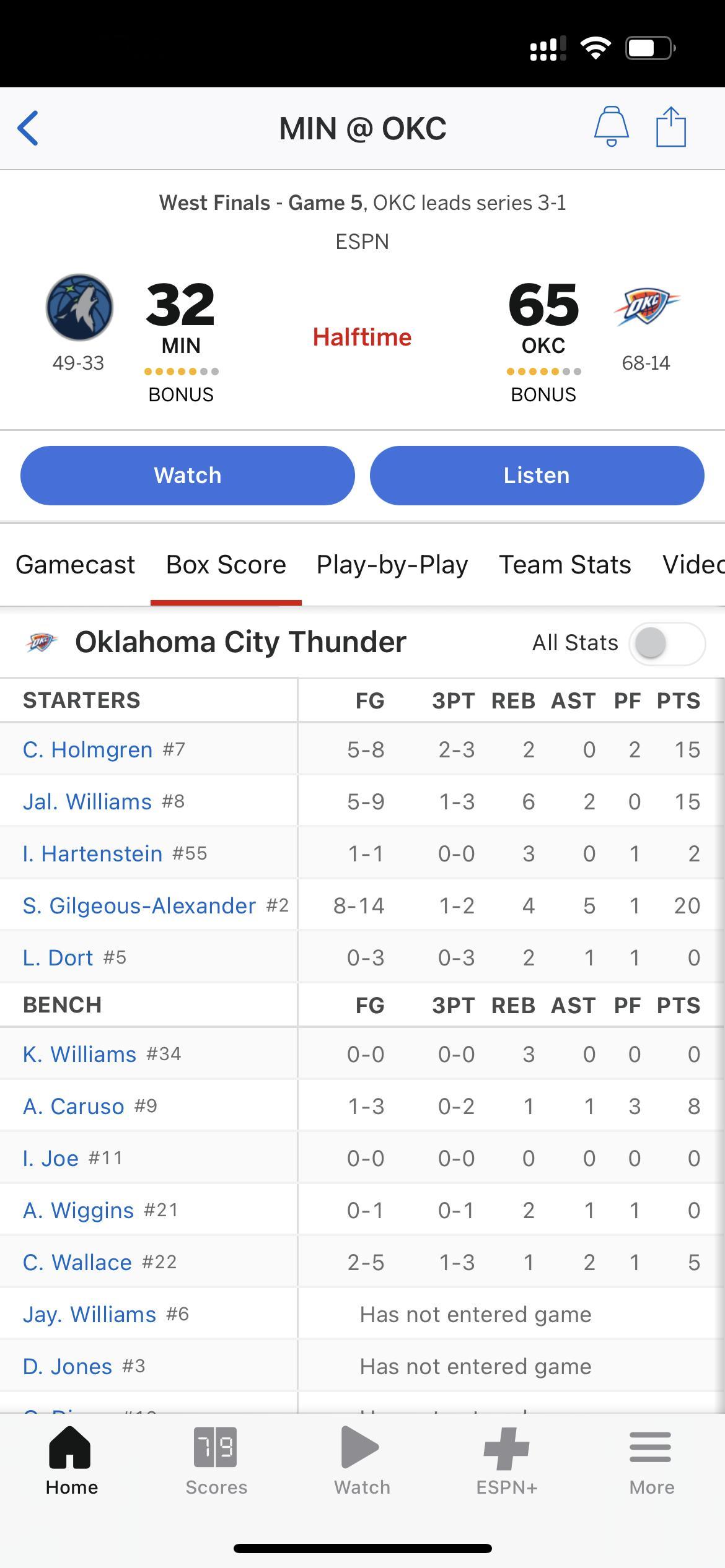Tap the notification bell icon
725x1568 pixels.
point(612,126)
